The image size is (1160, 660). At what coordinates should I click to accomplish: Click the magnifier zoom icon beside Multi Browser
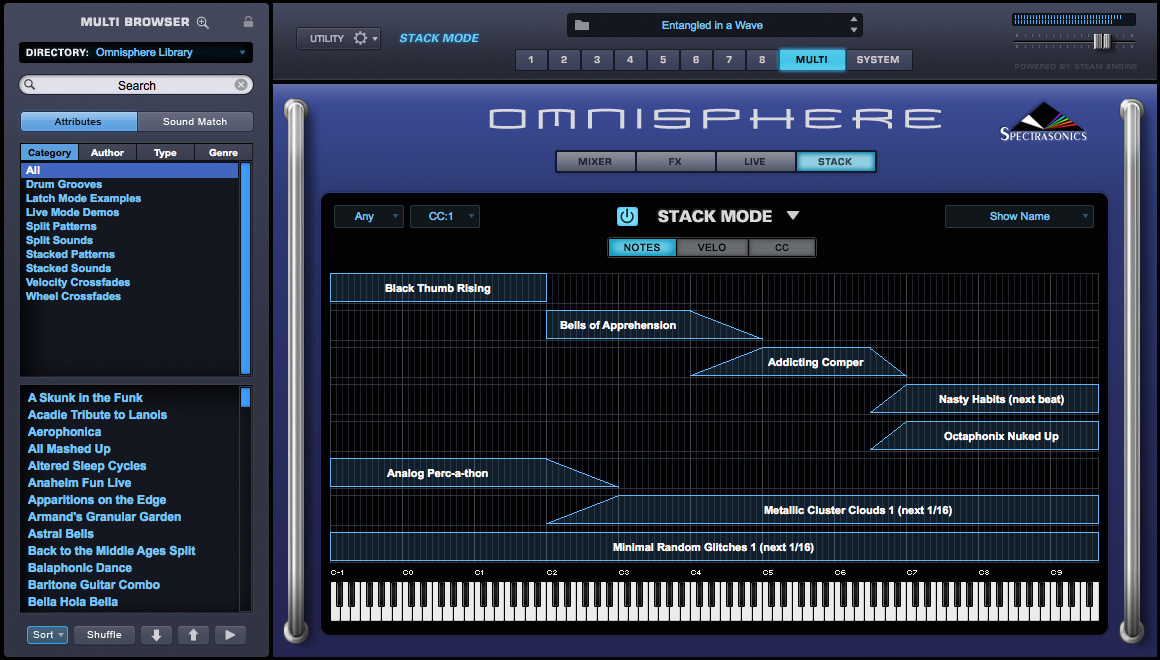tap(203, 22)
